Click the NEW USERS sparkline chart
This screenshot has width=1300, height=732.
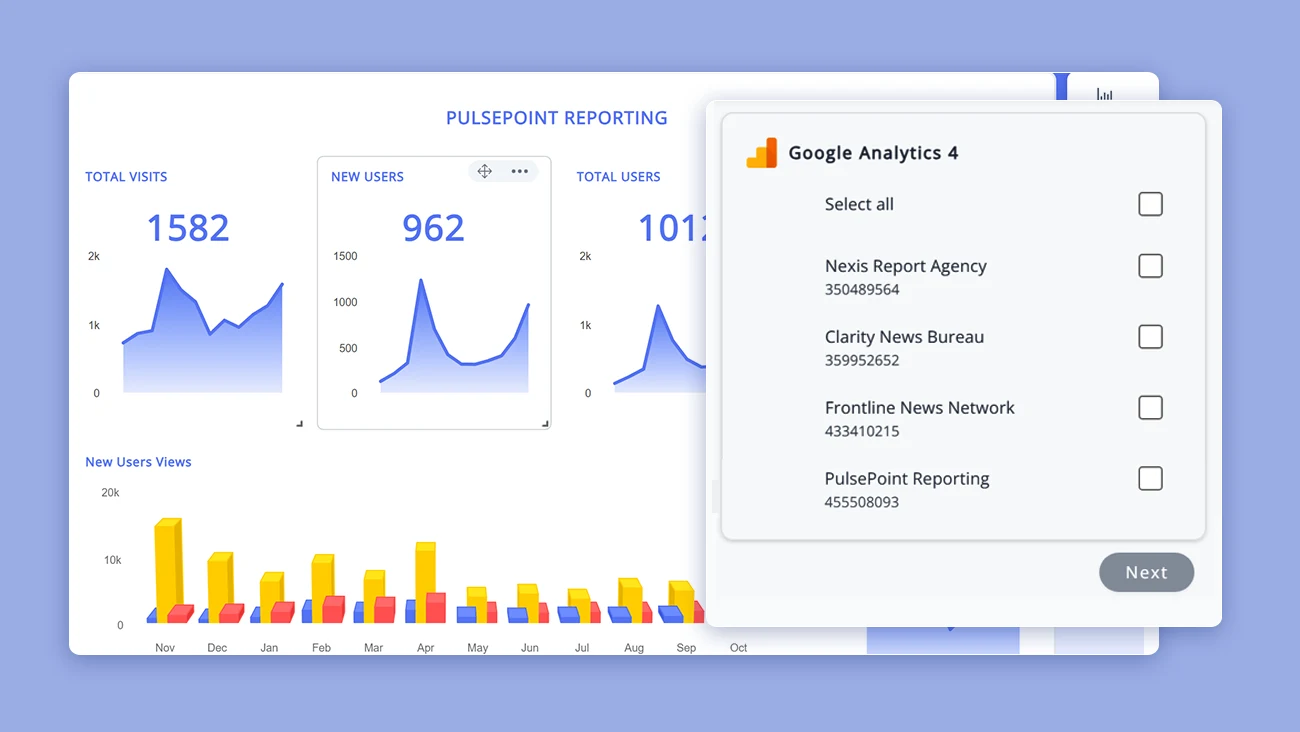455,340
